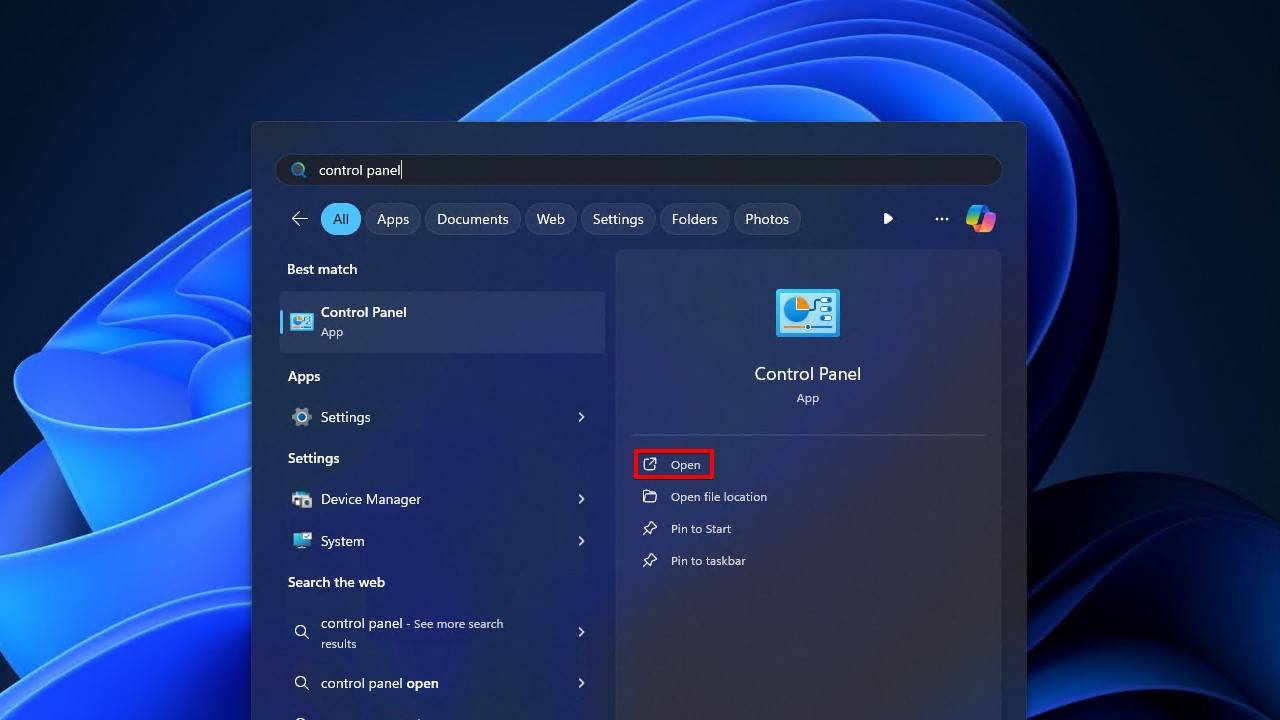Viewport: 1280px width, 720px height.
Task: Click the Settings gear icon under Apps
Action: click(x=301, y=417)
